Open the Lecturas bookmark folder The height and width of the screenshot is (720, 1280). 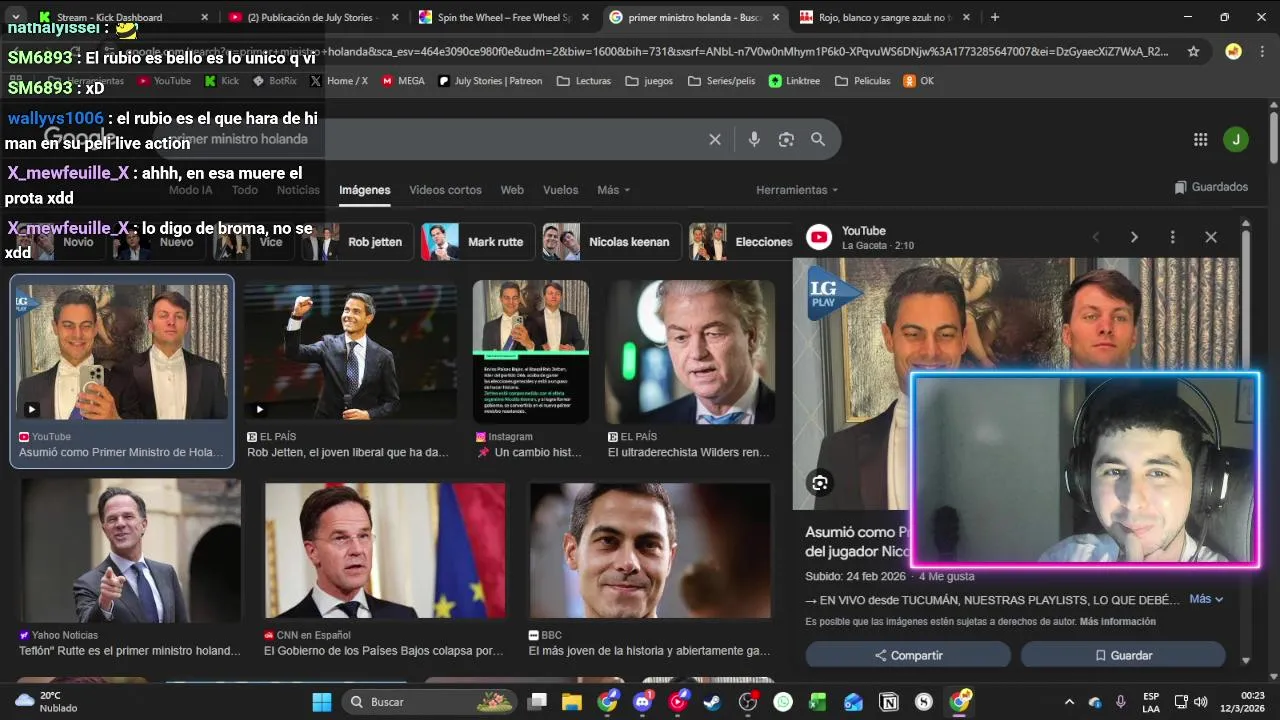(584, 81)
